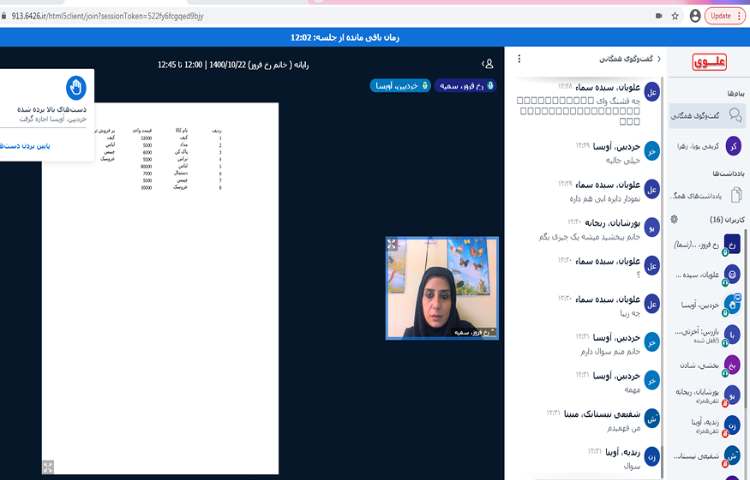Select user علویان سیده in users list
The width and height of the screenshot is (750, 480).
tap(707, 274)
